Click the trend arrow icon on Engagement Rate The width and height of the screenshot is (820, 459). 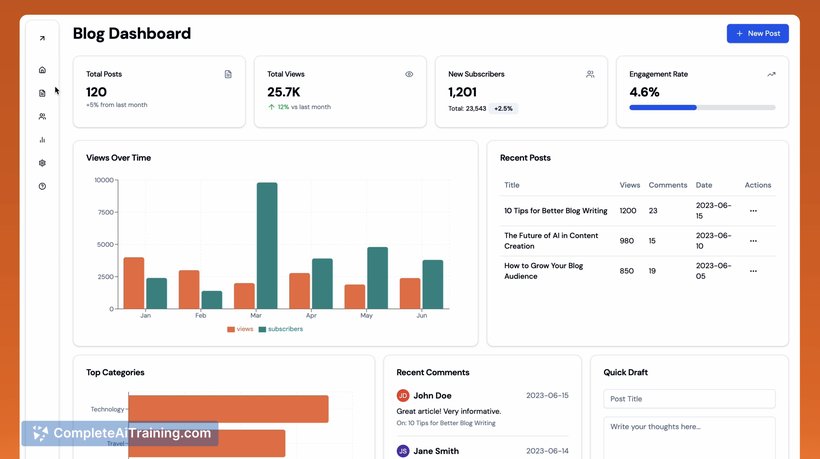[771, 74]
